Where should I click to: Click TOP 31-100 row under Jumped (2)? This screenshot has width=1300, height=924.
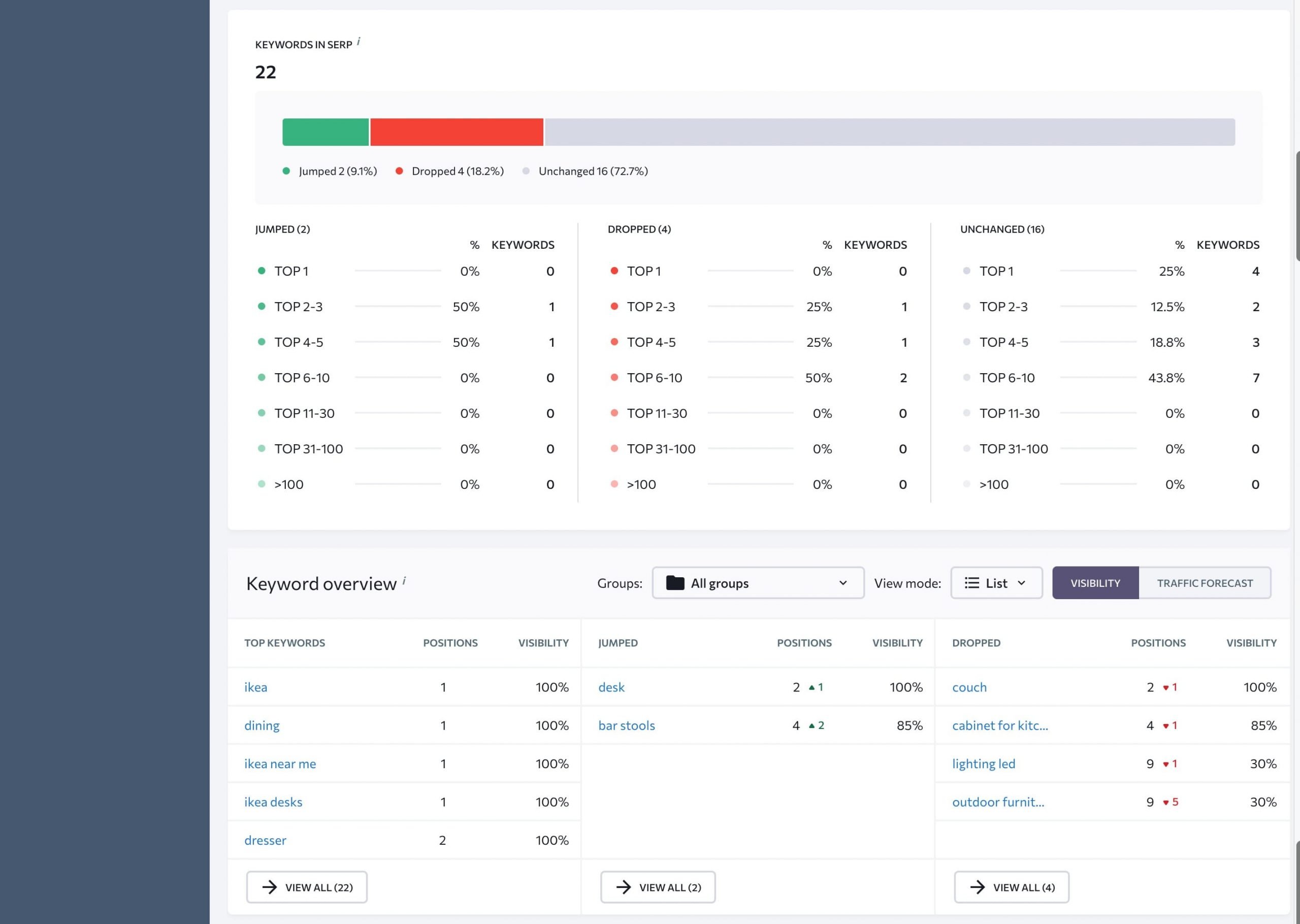point(406,449)
